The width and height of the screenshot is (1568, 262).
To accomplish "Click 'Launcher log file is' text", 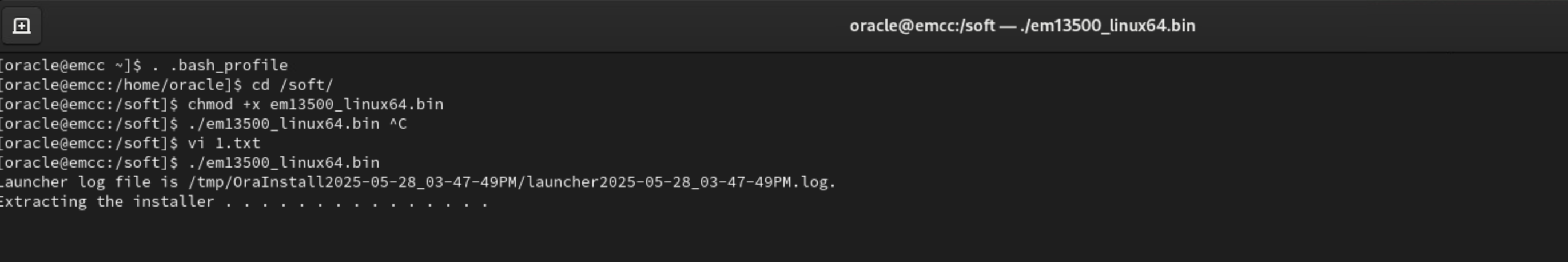I will point(88,182).
